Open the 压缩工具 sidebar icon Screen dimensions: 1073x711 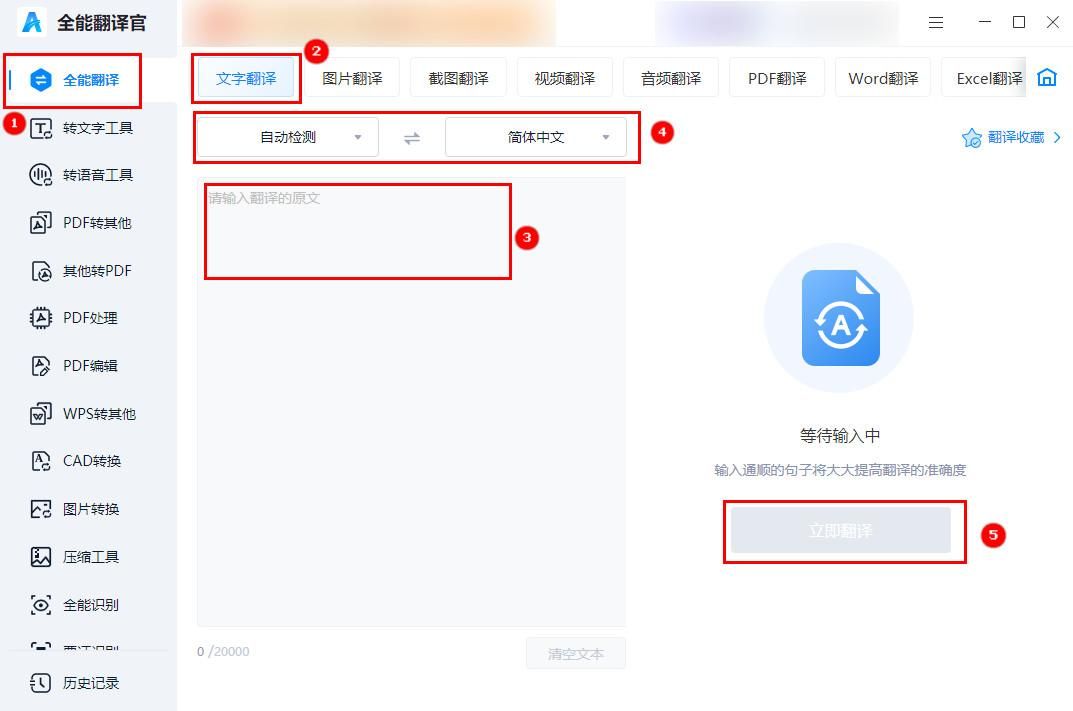tap(40, 557)
